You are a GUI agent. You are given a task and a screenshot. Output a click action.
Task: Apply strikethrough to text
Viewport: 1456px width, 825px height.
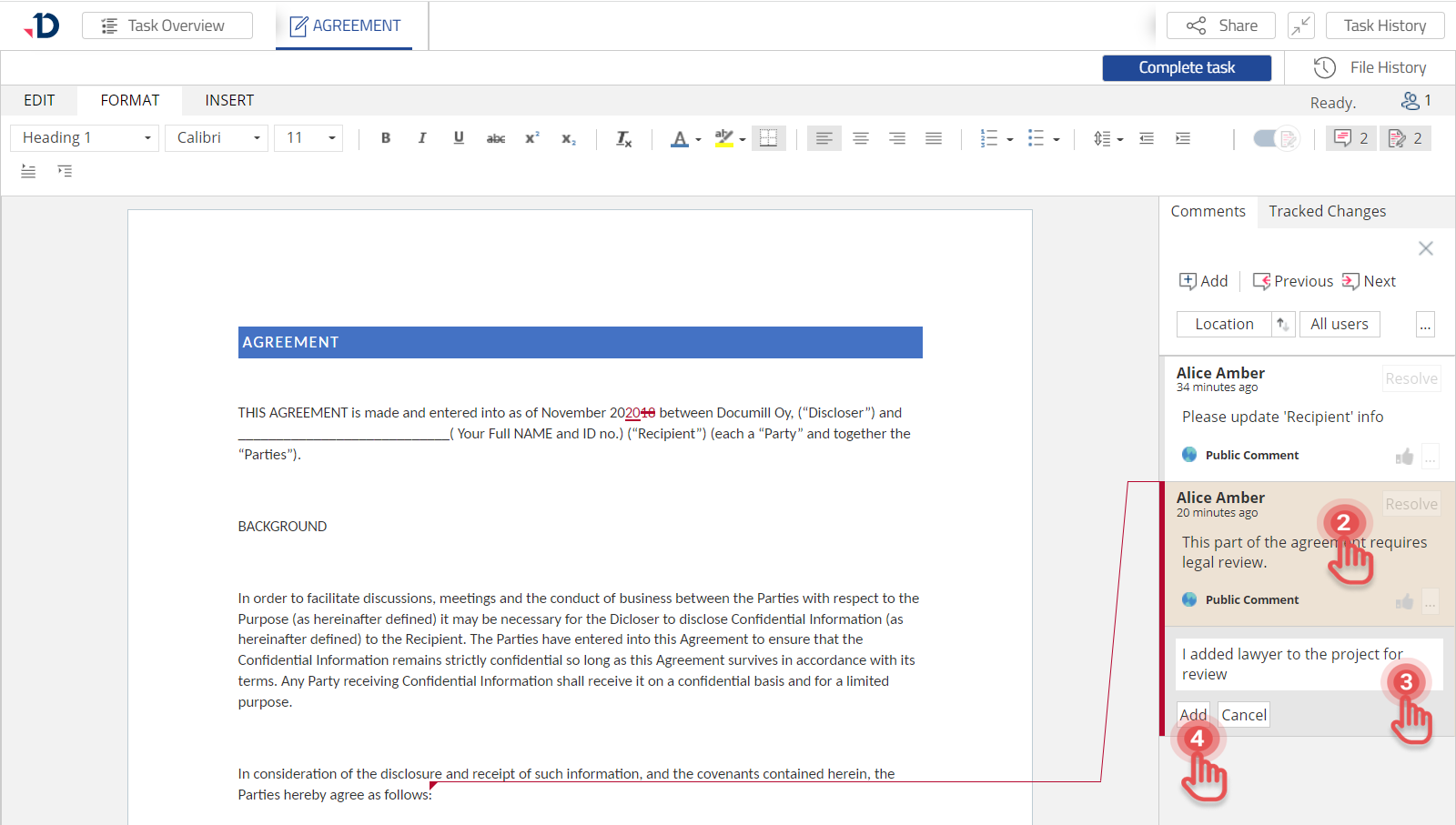point(495,138)
